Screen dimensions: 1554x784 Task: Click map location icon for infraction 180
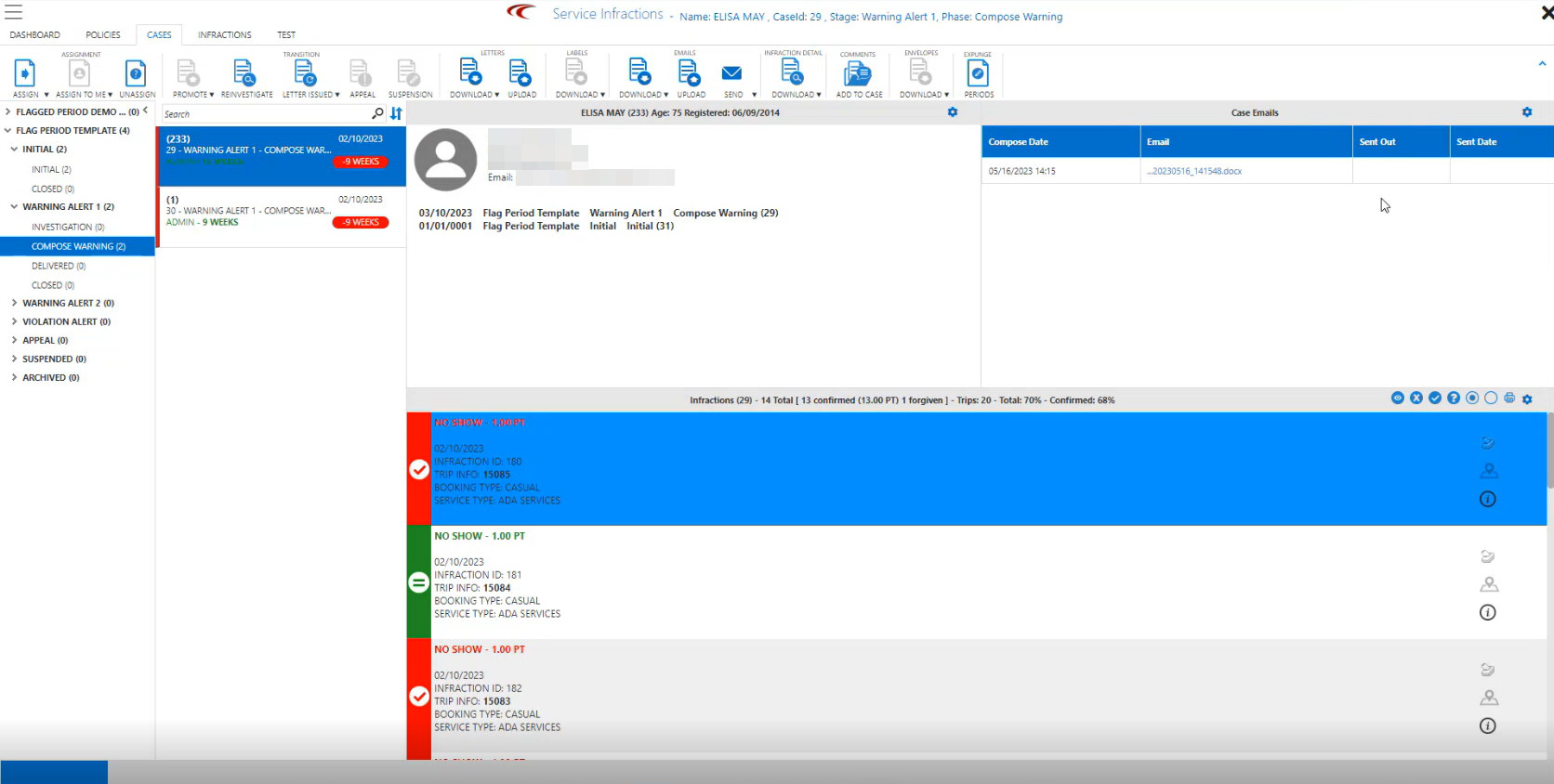(x=1488, y=471)
